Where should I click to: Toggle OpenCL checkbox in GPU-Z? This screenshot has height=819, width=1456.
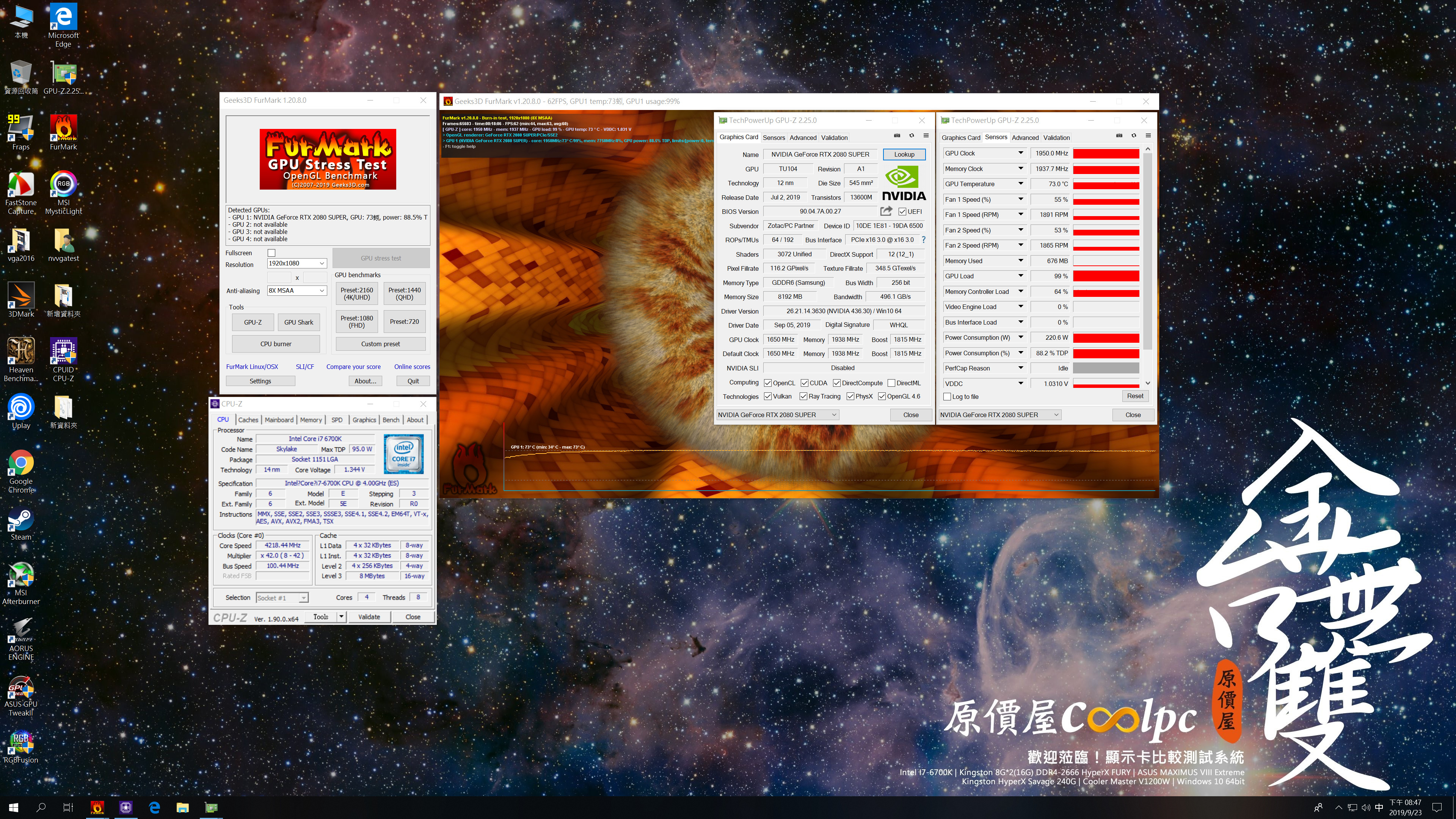(767, 383)
